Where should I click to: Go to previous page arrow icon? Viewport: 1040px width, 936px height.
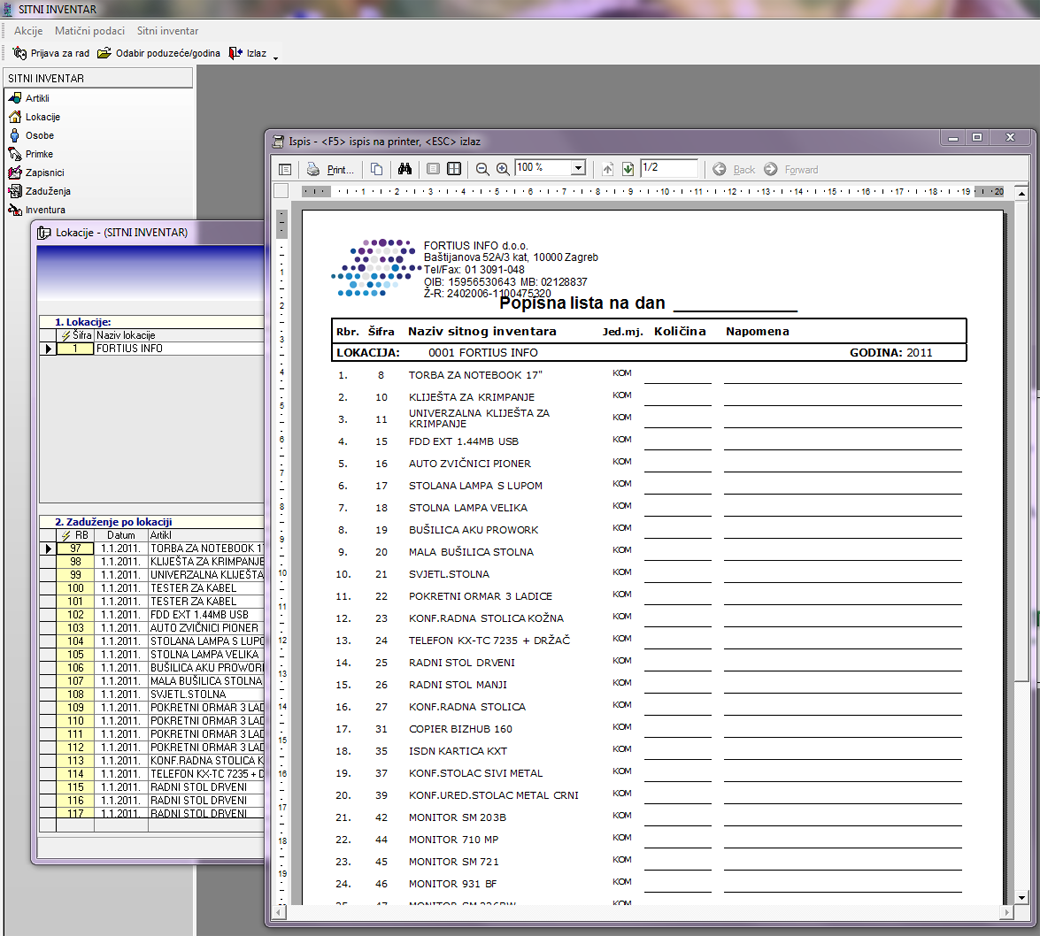[608, 169]
